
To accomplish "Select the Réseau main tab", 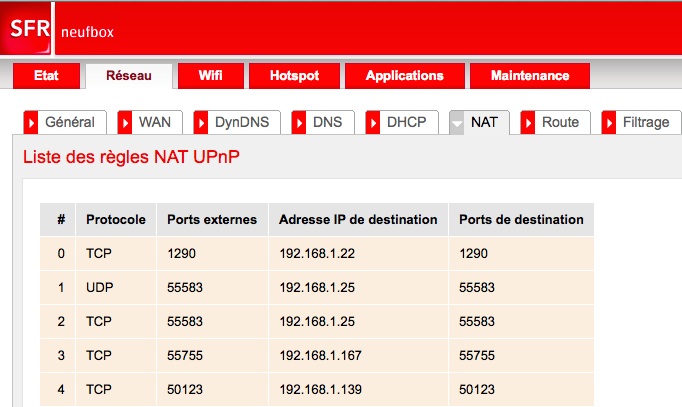I will tap(128, 76).
